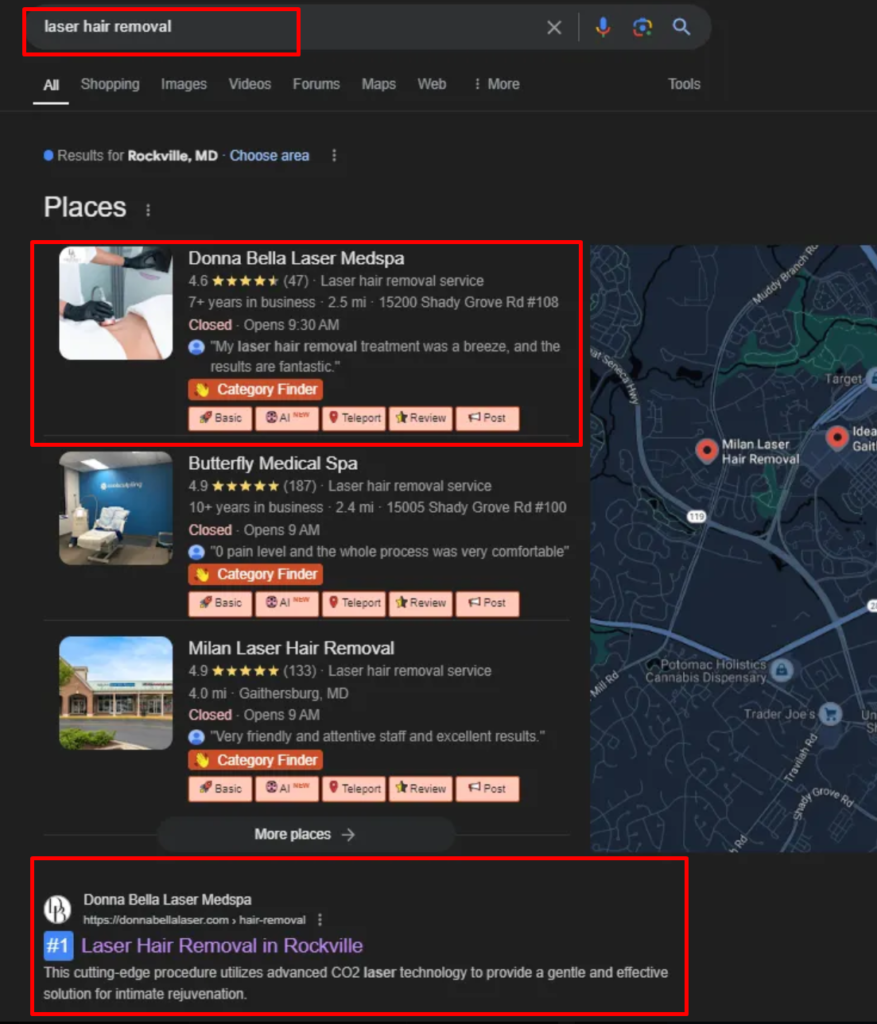
Task: Click the AI button for Butterfly Medical Spa
Action: [x=287, y=603]
